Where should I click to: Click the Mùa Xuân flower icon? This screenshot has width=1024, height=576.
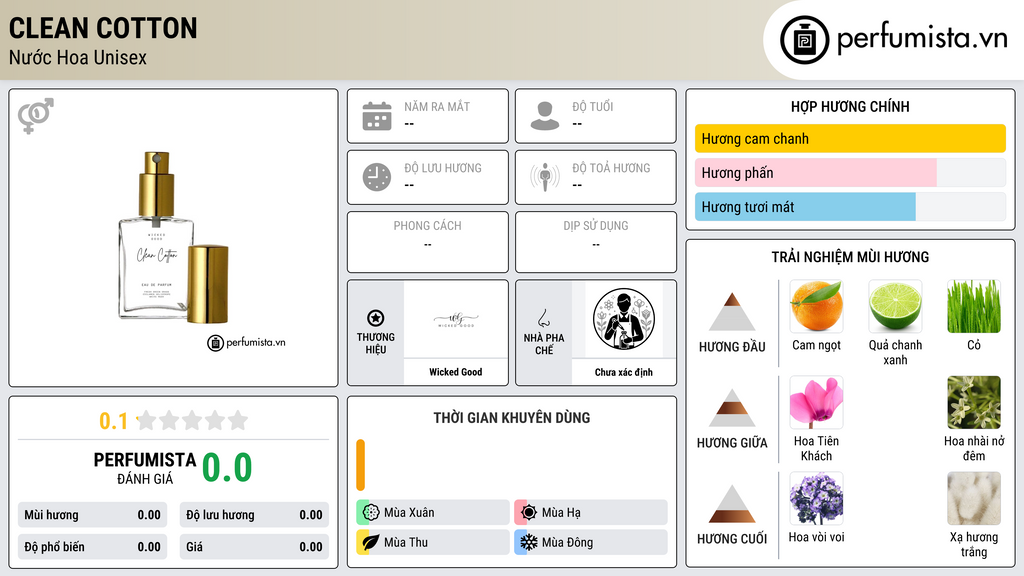[371, 512]
